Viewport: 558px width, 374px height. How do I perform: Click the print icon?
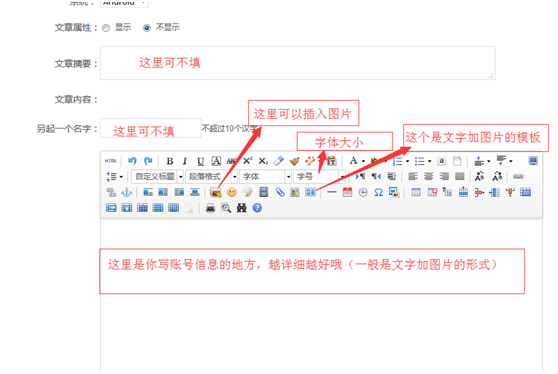pyautogui.click(x=210, y=208)
